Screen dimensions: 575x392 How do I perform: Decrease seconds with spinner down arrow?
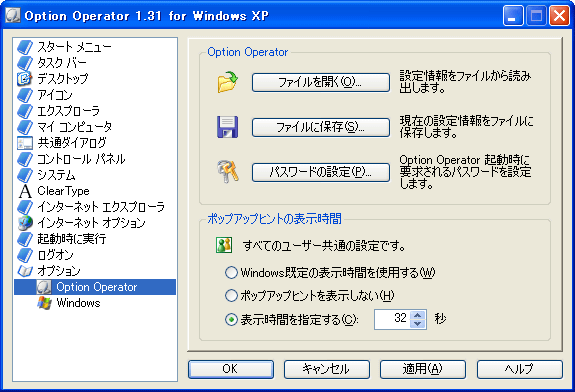coord(417,324)
